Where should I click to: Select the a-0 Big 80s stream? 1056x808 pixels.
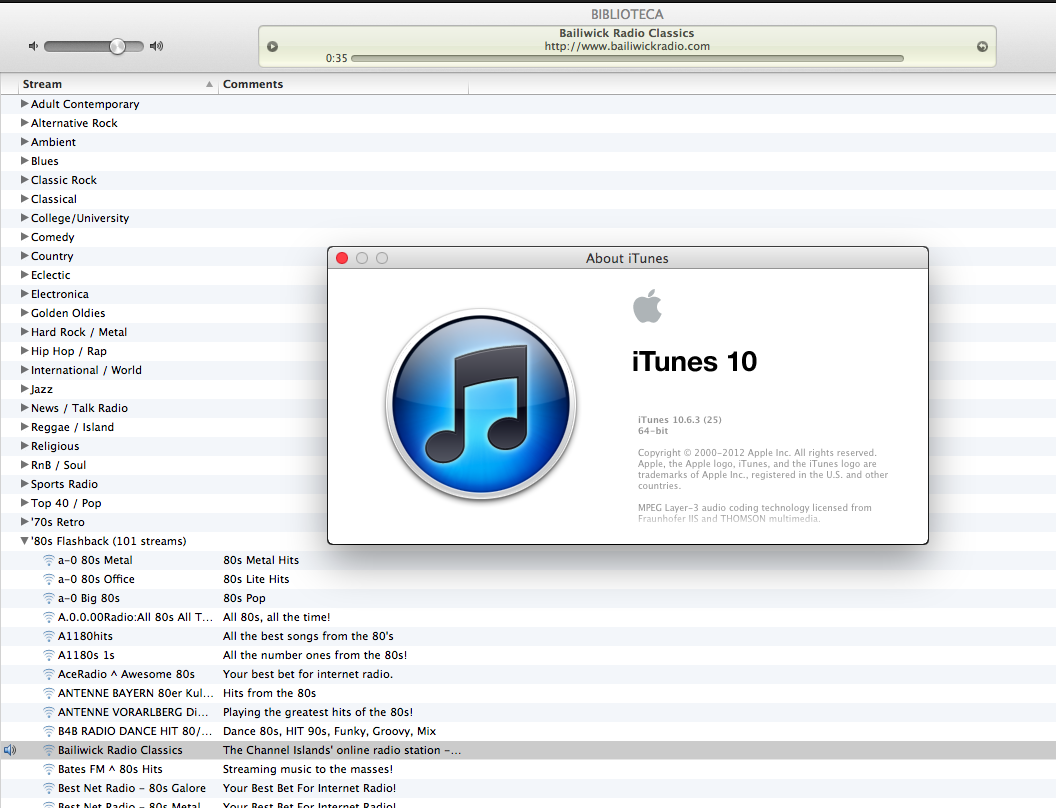pos(89,598)
